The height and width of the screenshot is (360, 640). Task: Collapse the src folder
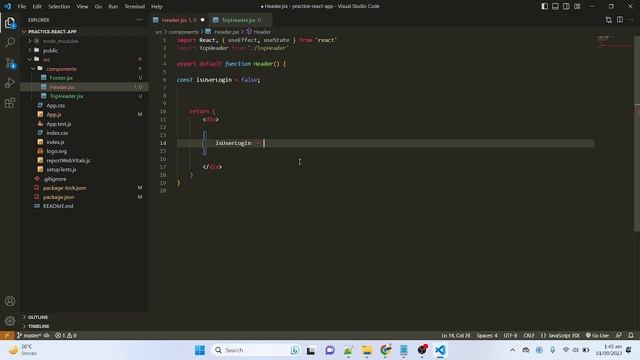46,60
